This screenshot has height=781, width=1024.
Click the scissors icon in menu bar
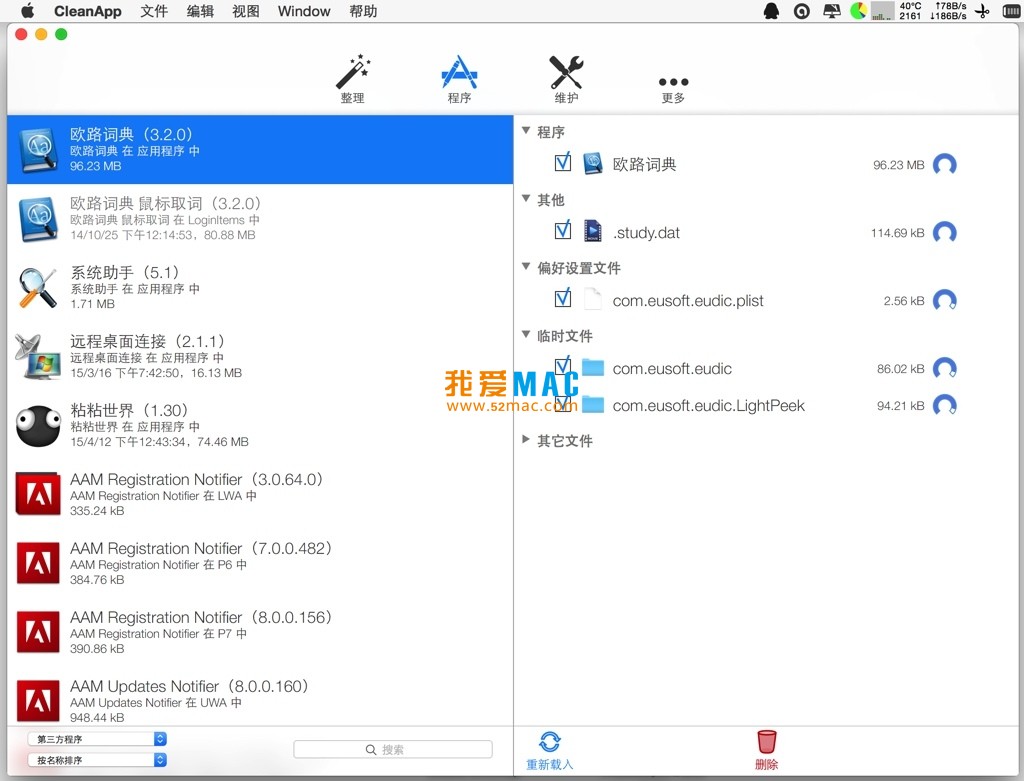click(983, 11)
